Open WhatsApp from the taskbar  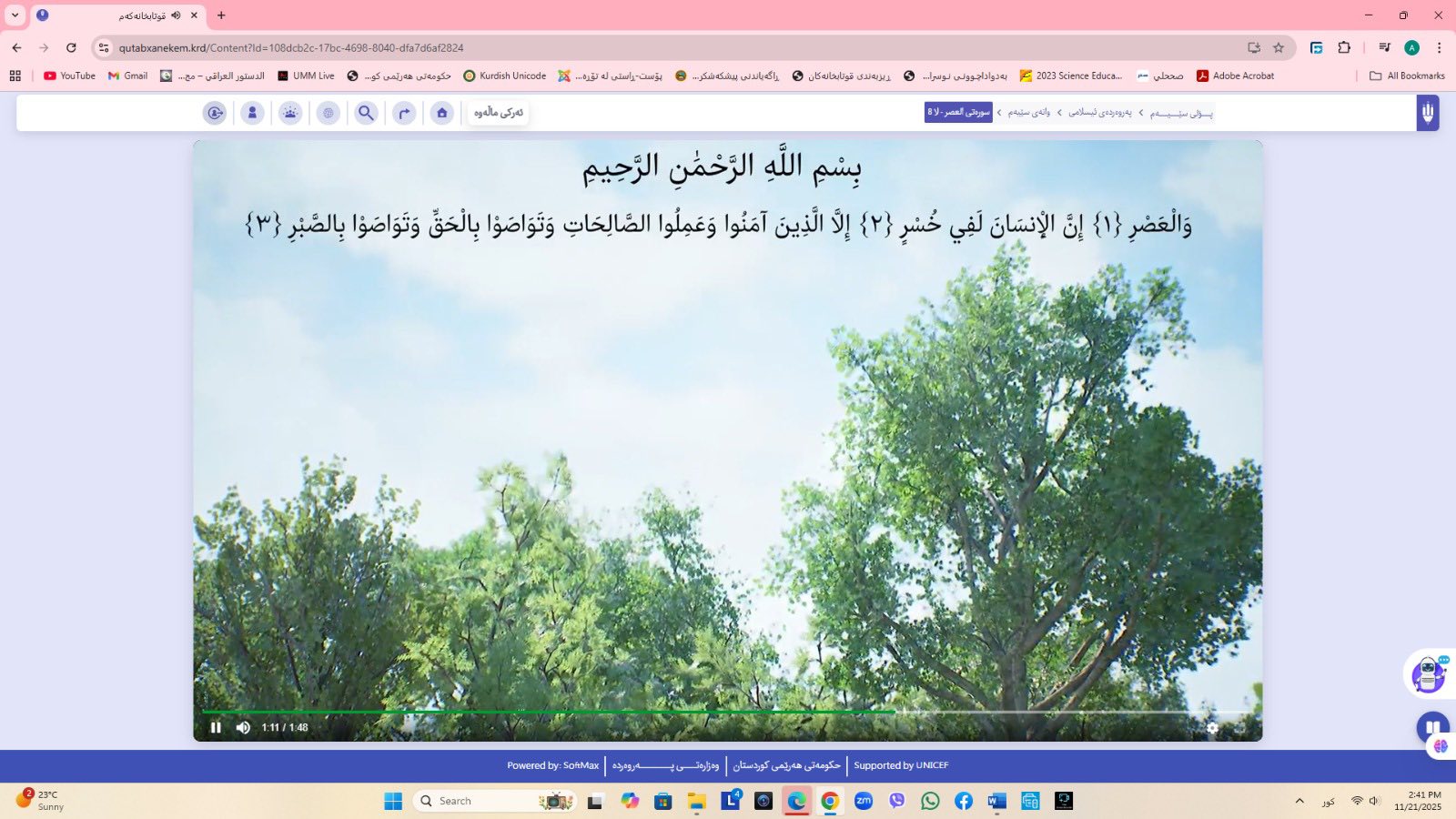[930, 801]
